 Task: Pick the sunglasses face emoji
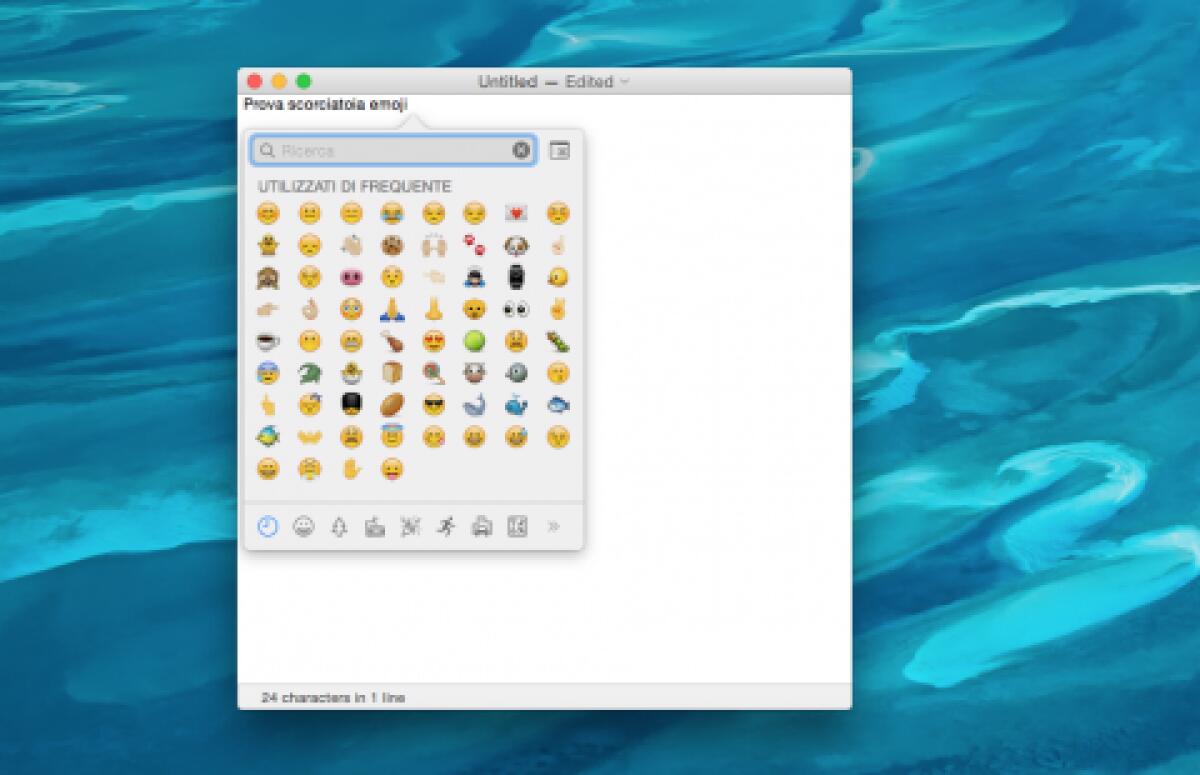point(432,405)
